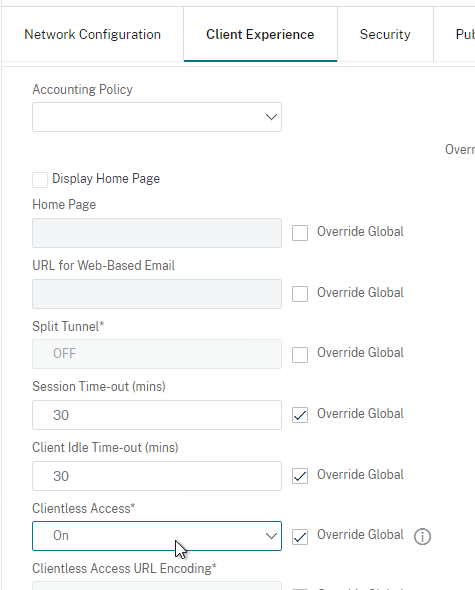The height and width of the screenshot is (590, 475).
Task: Enable the Display Home Page checkbox
Action: coord(40,179)
